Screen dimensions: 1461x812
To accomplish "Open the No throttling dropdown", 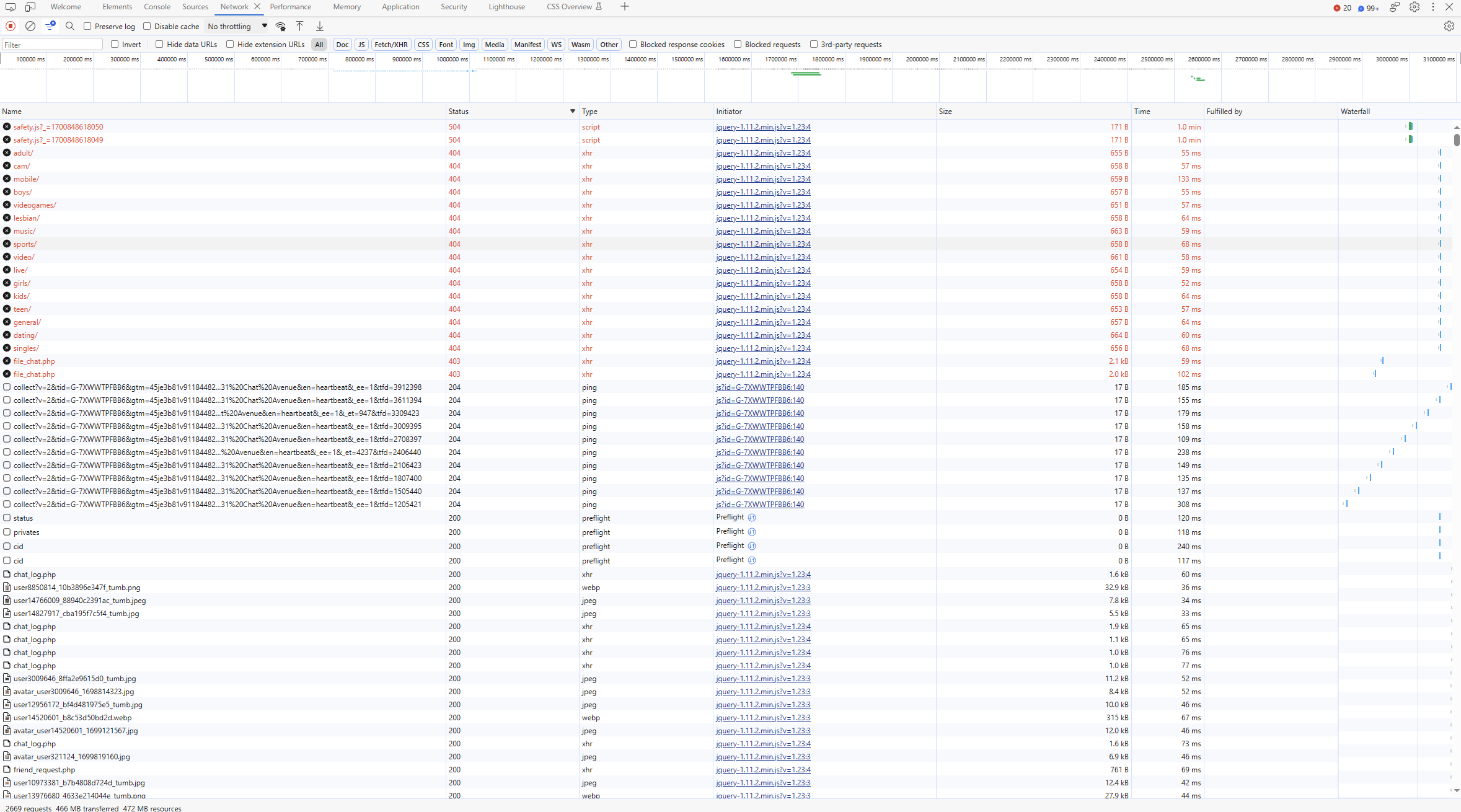I will click(237, 26).
